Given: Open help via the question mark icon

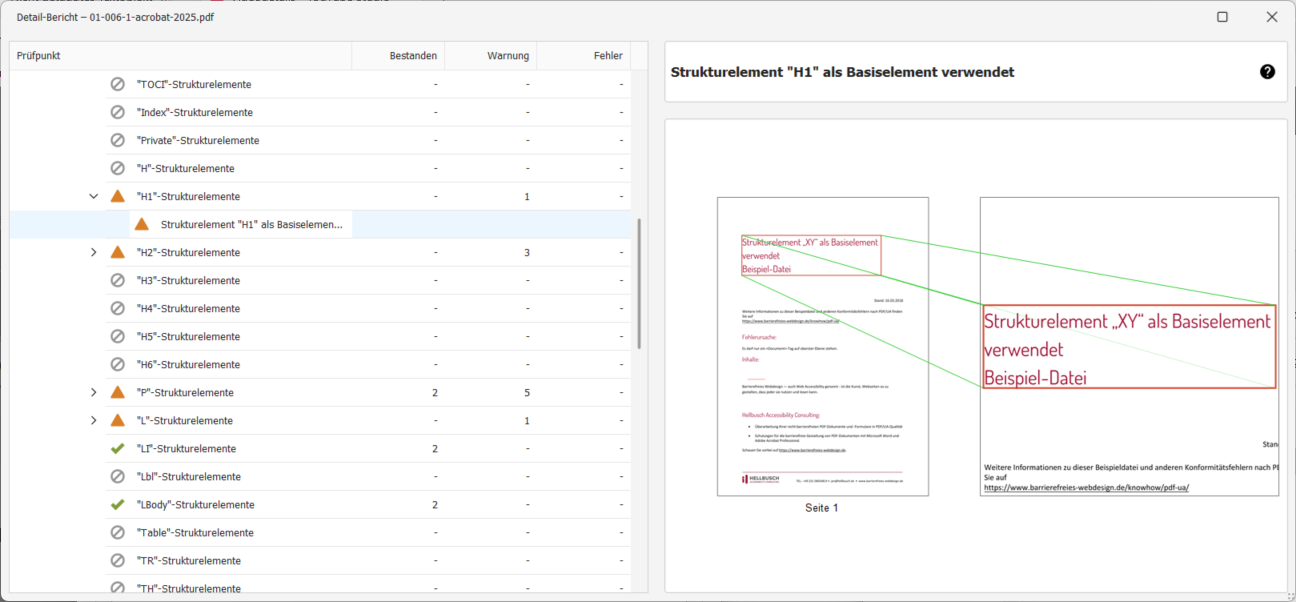Looking at the screenshot, I should 1267,71.
